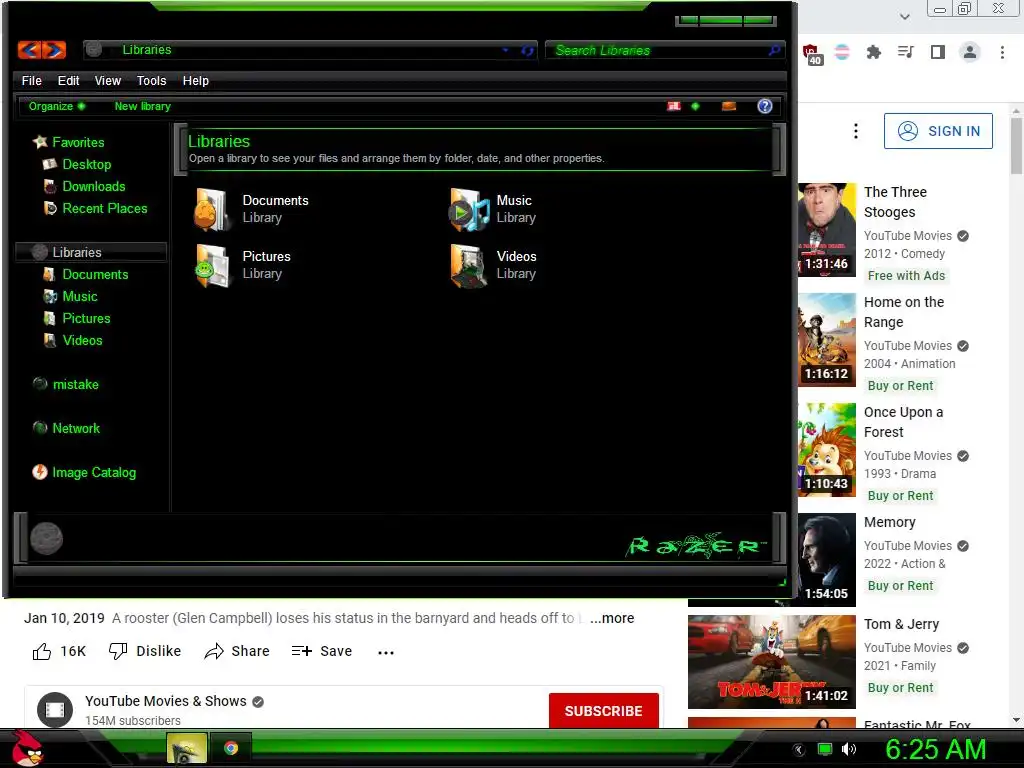Image resolution: width=1024 pixels, height=768 pixels.
Task: Open Recent Places under Favorites
Action: point(104,208)
